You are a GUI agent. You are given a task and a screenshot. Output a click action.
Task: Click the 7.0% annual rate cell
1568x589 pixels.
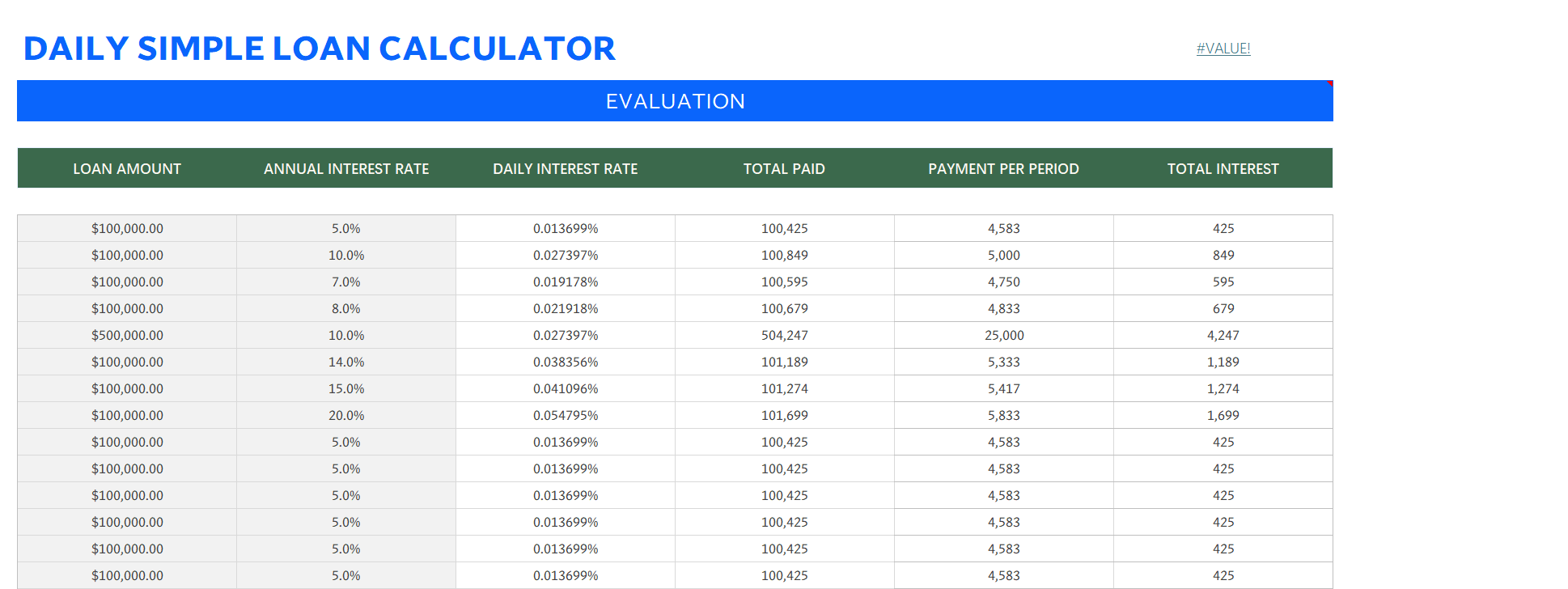(346, 282)
